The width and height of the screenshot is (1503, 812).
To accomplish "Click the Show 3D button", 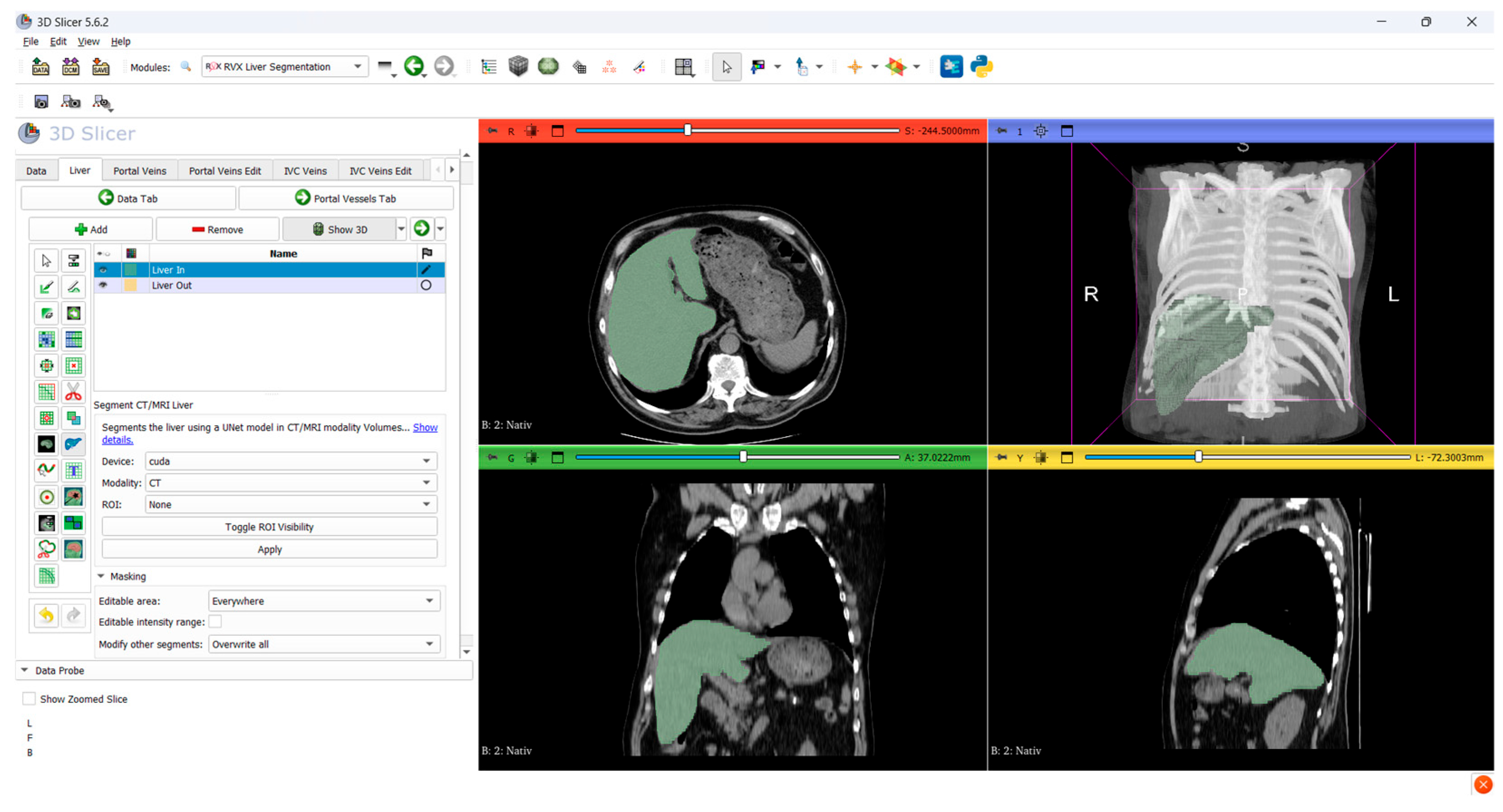I will pyautogui.click(x=339, y=229).
